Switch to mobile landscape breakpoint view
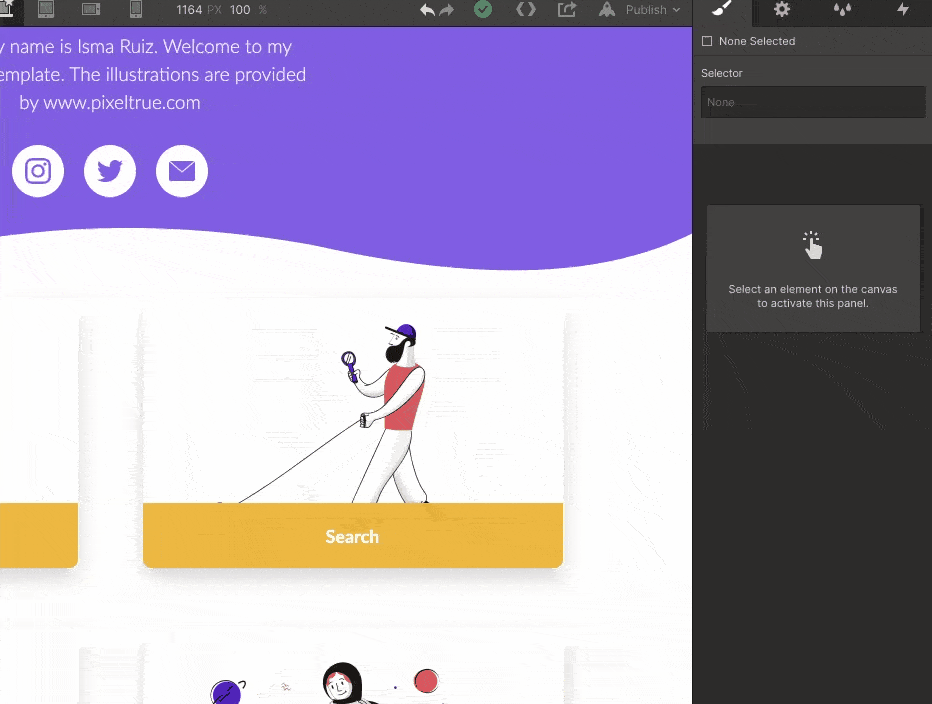This screenshot has width=932, height=704. tap(90, 10)
